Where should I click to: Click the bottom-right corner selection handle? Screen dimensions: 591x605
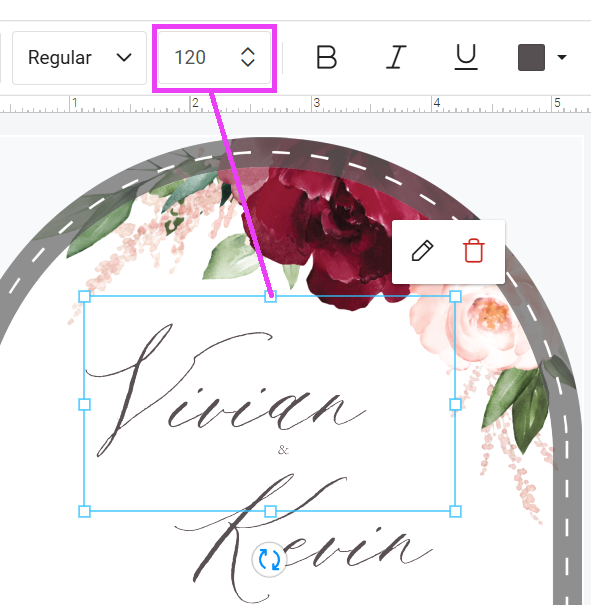pyautogui.click(x=456, y=512)
